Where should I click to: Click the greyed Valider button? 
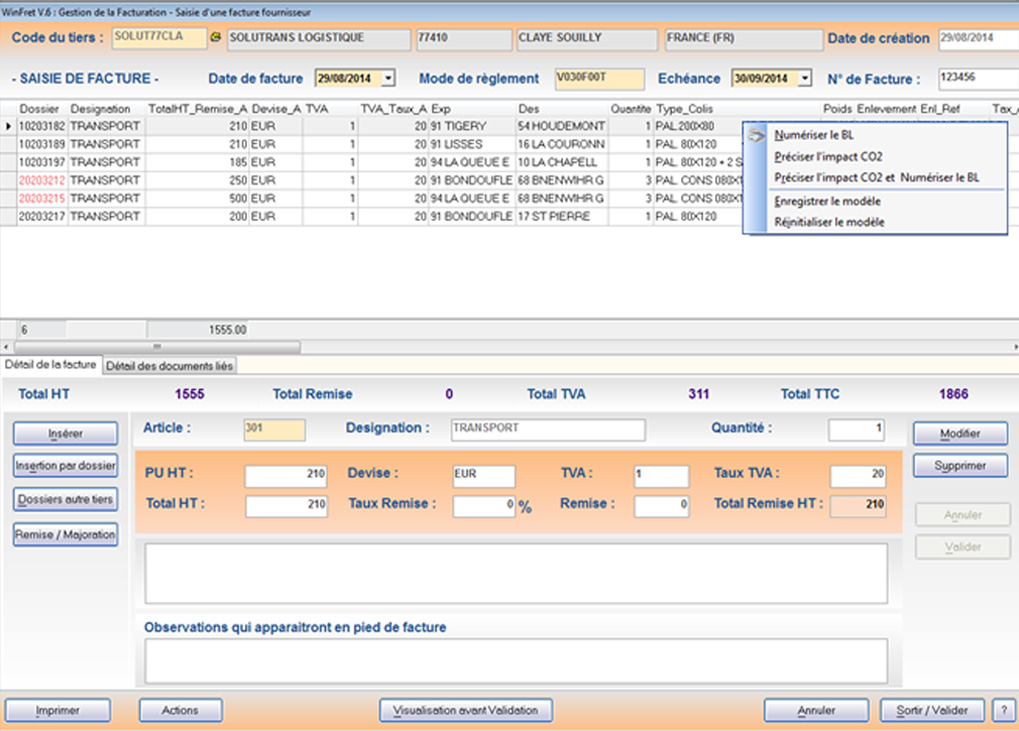pyautogui.click(x=963, y=547)
